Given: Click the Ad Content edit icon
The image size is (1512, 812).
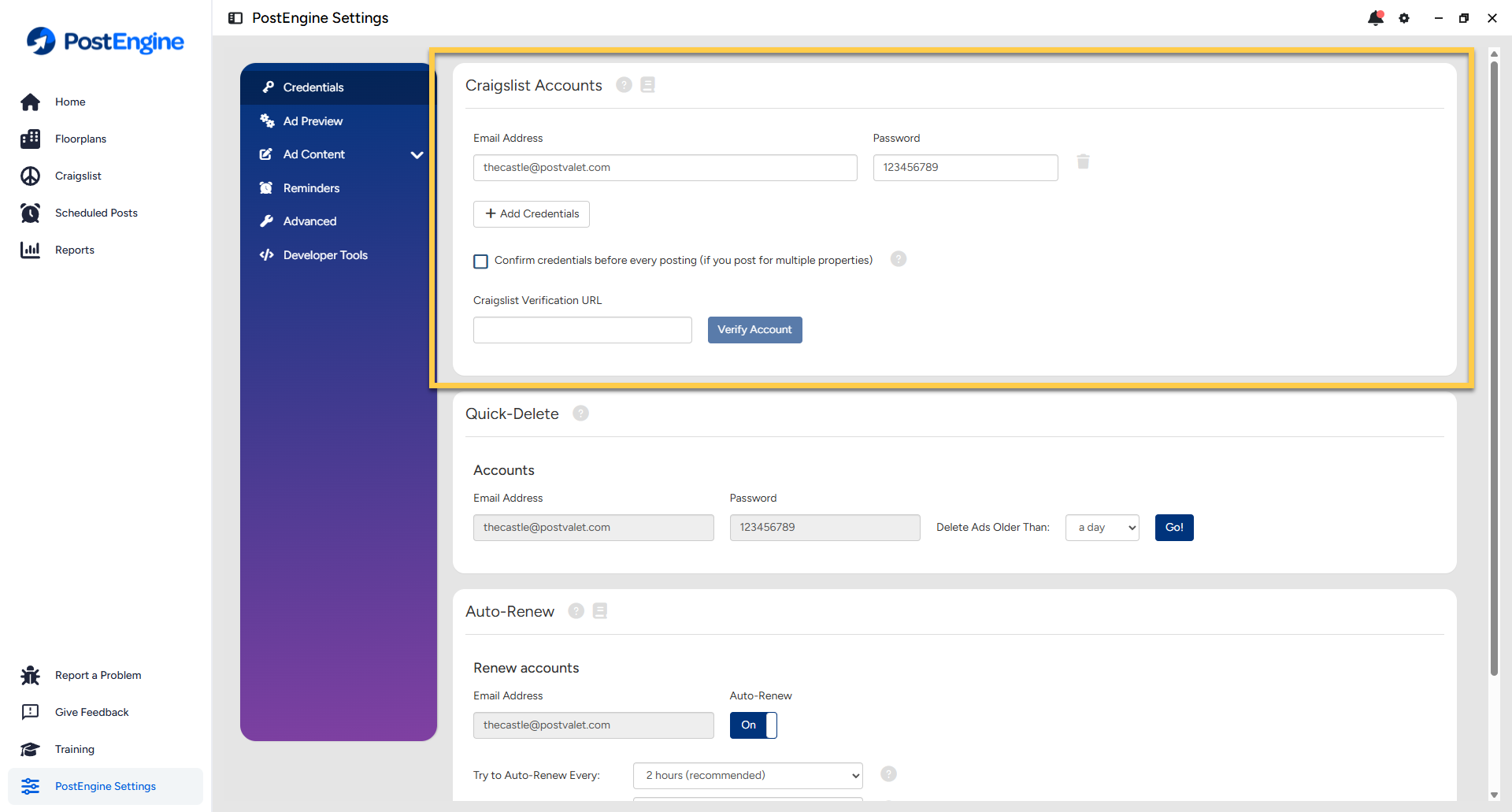Looking at the screenshot, I should click(266, 154).
